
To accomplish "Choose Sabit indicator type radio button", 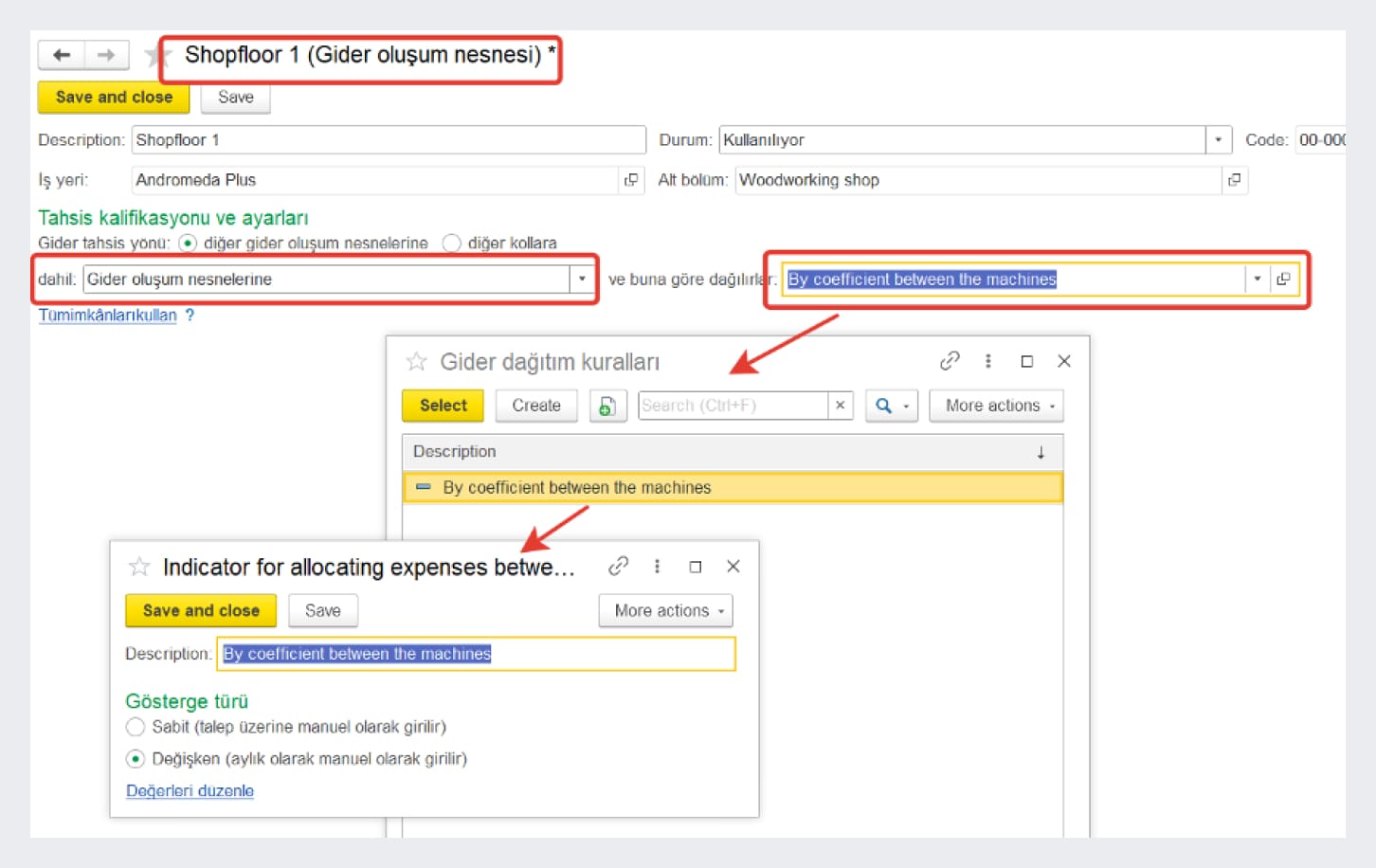I will click(136, 727).
